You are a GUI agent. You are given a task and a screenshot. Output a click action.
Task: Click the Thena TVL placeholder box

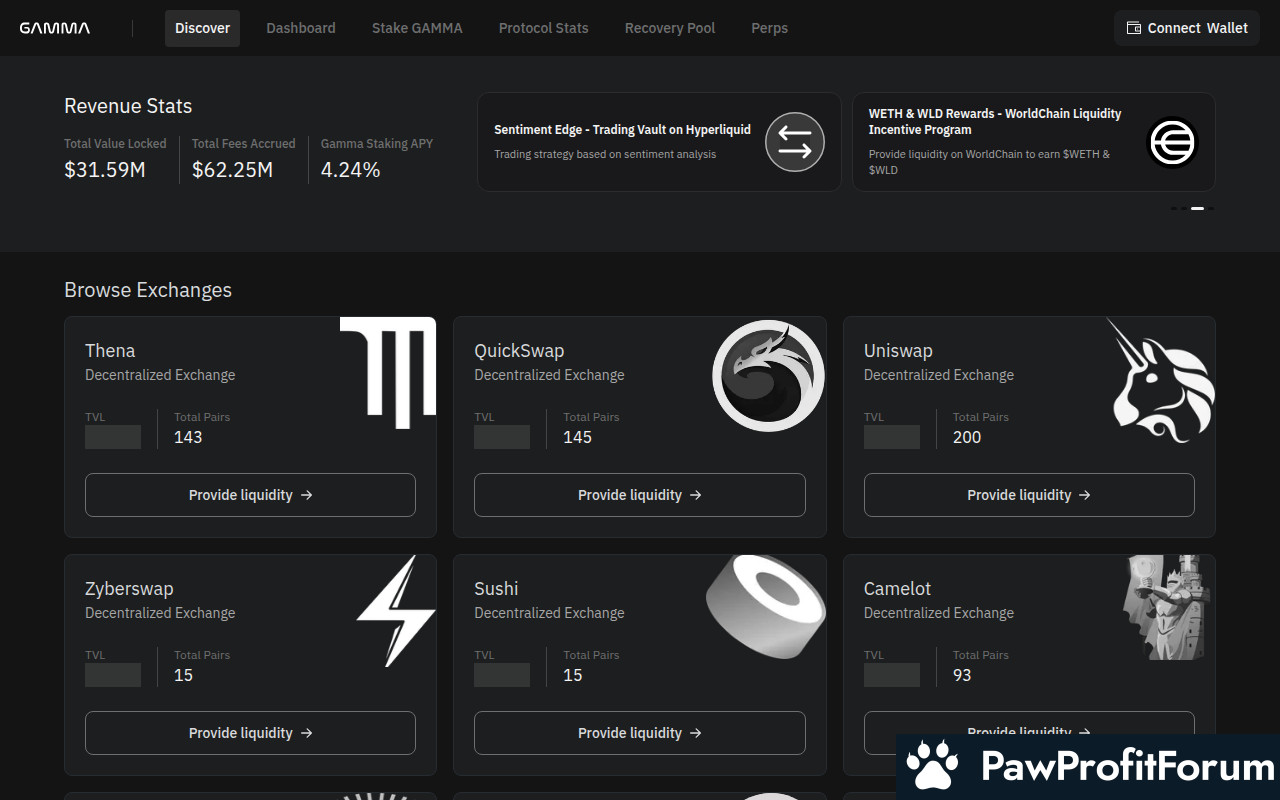pyautogui.click(x=113, y=437)
